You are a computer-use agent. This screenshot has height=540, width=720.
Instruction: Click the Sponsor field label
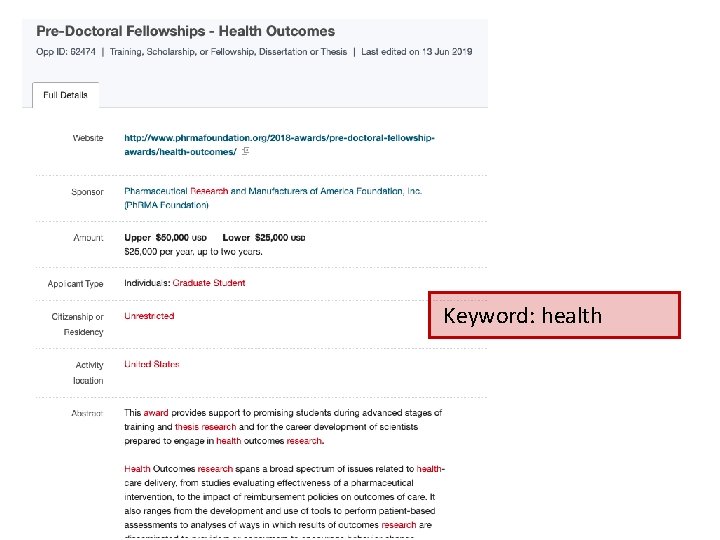87,192
